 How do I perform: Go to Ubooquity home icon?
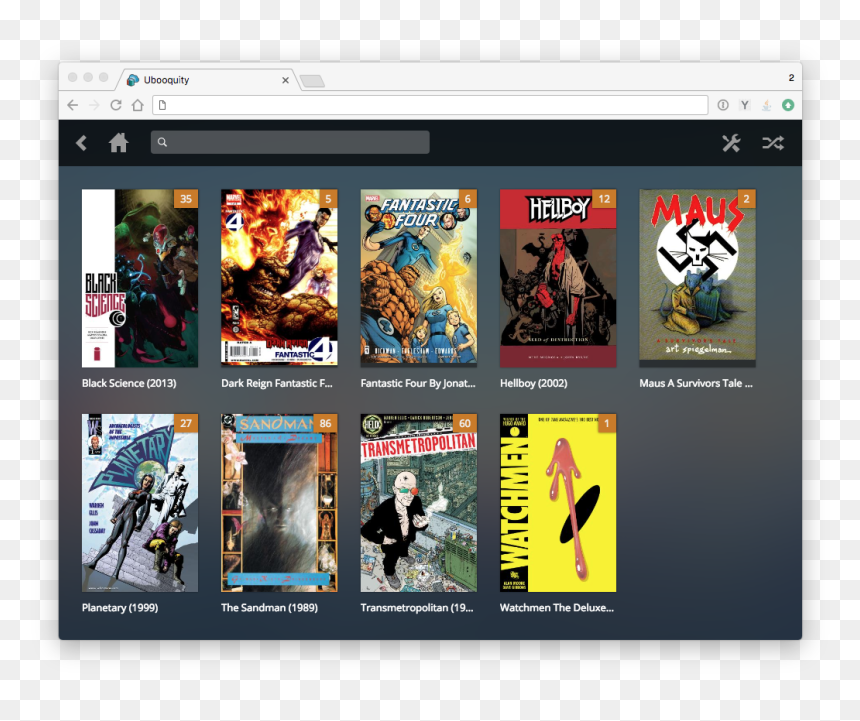(x=118, y=143)
